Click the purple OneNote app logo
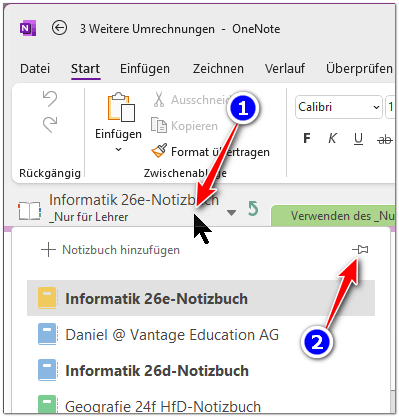 28,28
